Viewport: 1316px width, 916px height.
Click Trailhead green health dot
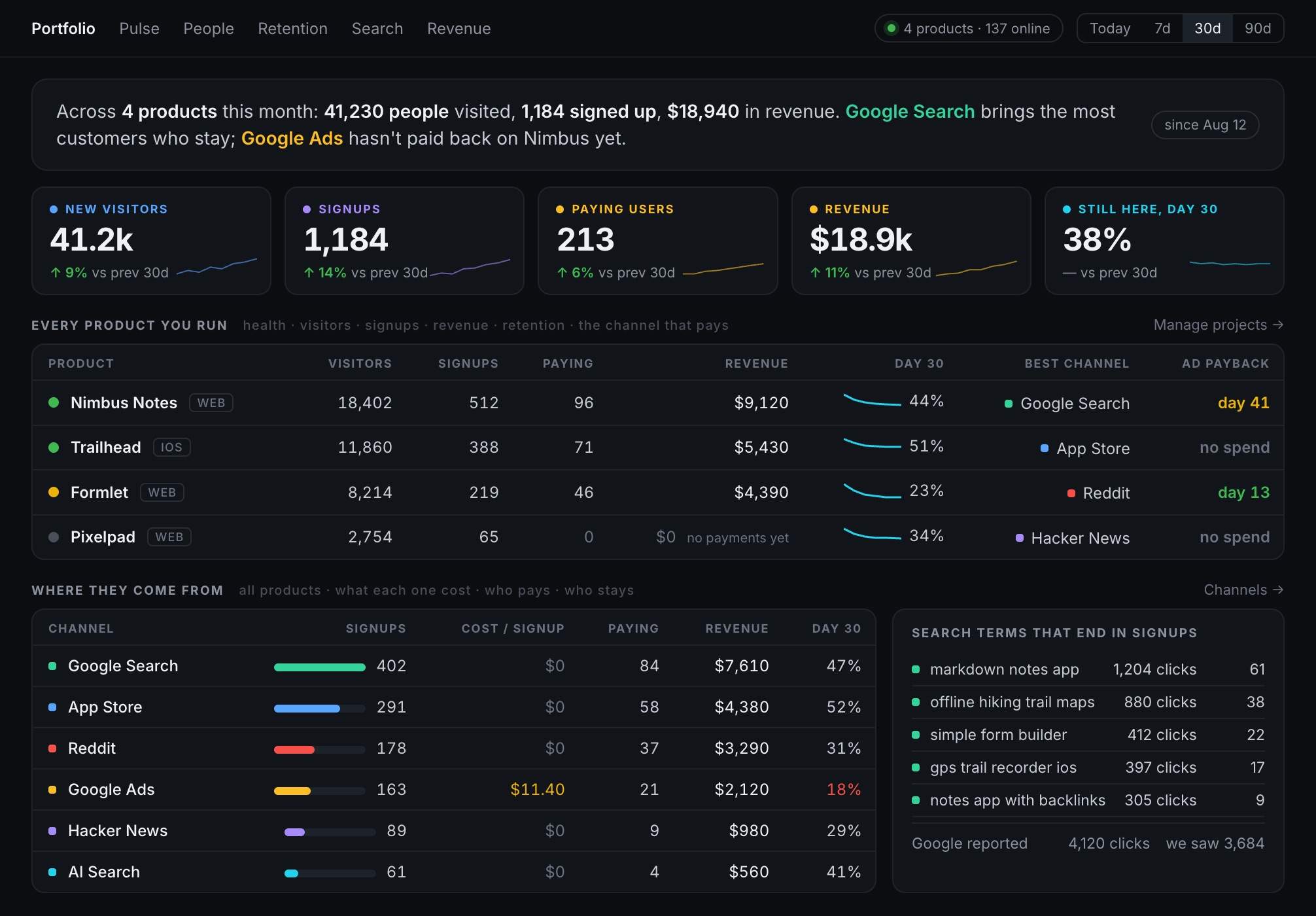tap(54, 448)
